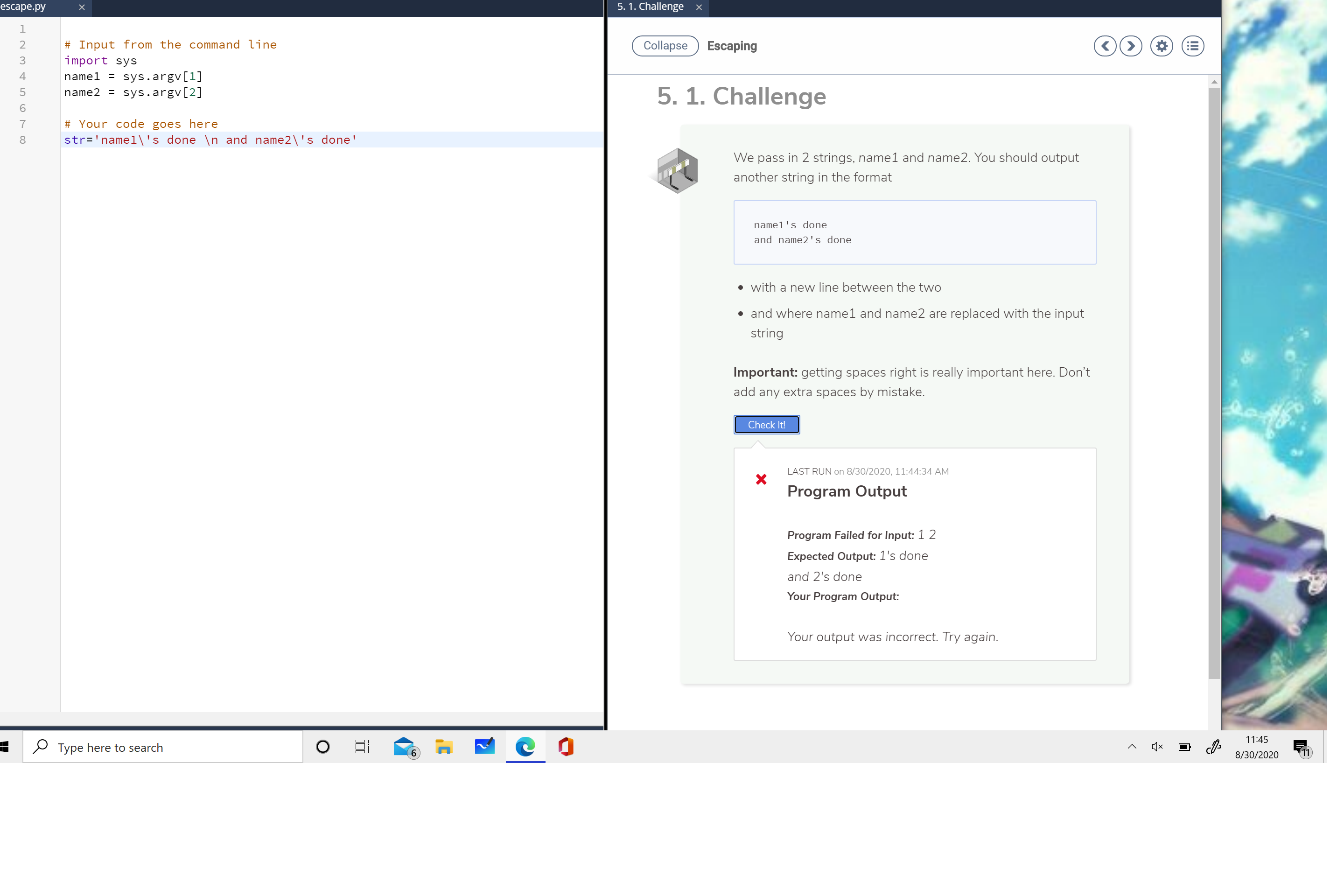Screen dimensions: 1344x896
Task: Open Cortana from the taskbar
Action: click(x=323, y=747)
